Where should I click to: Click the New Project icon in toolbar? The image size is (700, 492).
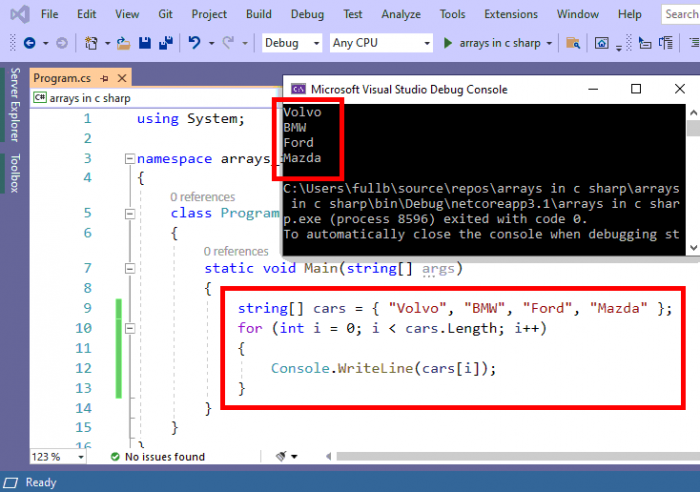91,43
